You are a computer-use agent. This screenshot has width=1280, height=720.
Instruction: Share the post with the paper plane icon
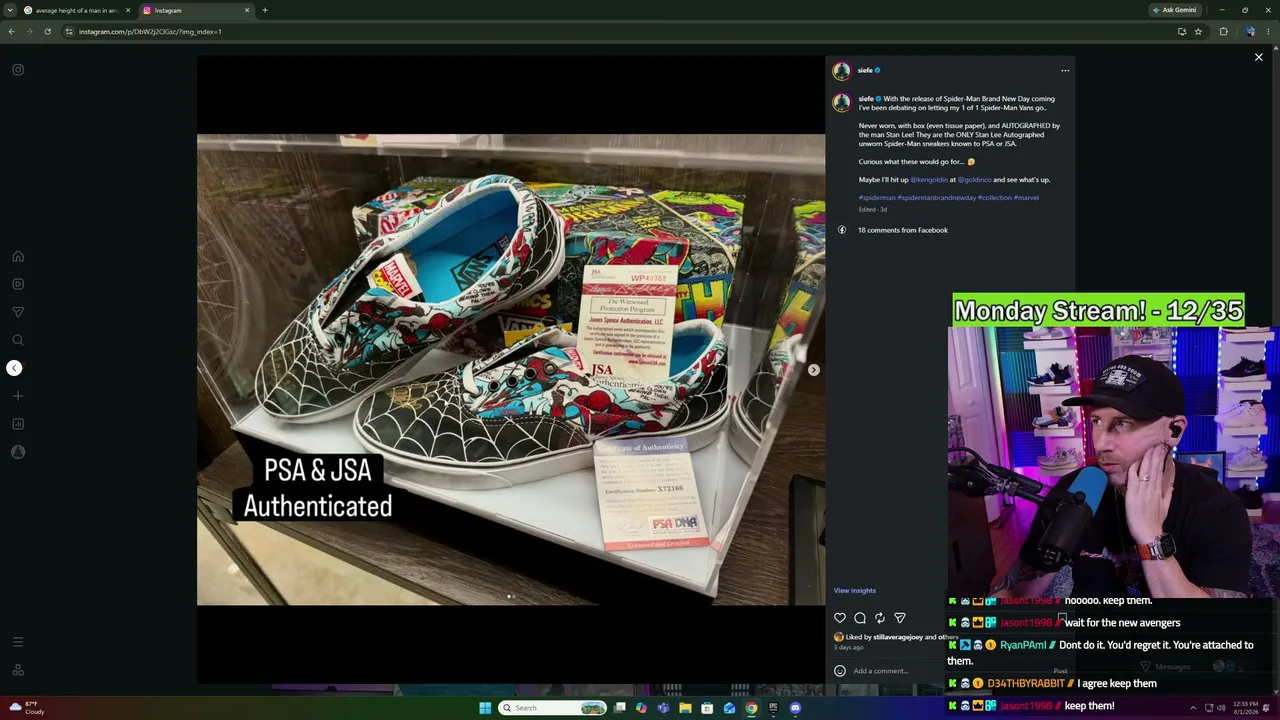[900, 618]
